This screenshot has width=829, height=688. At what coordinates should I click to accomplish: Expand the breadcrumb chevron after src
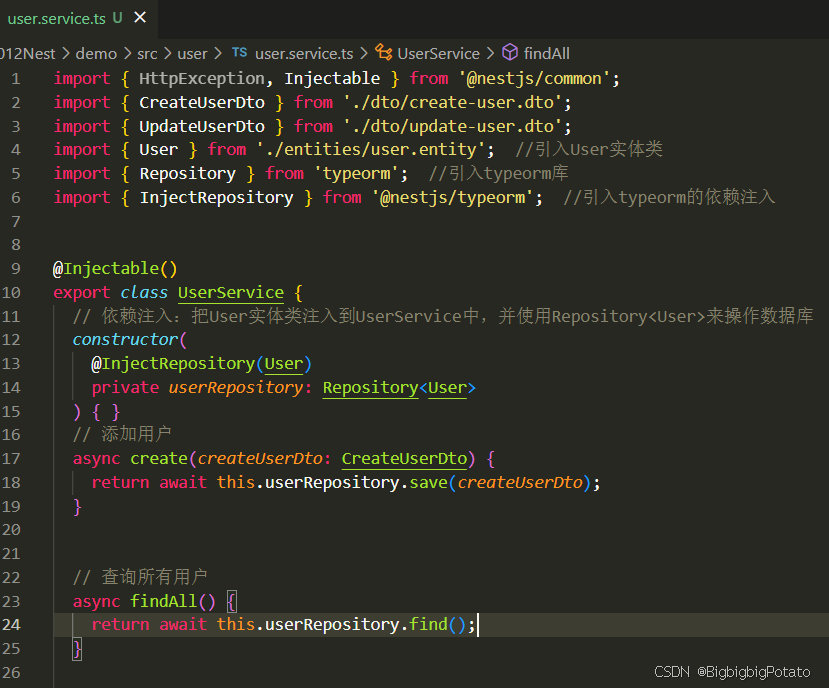coord(168,53)
